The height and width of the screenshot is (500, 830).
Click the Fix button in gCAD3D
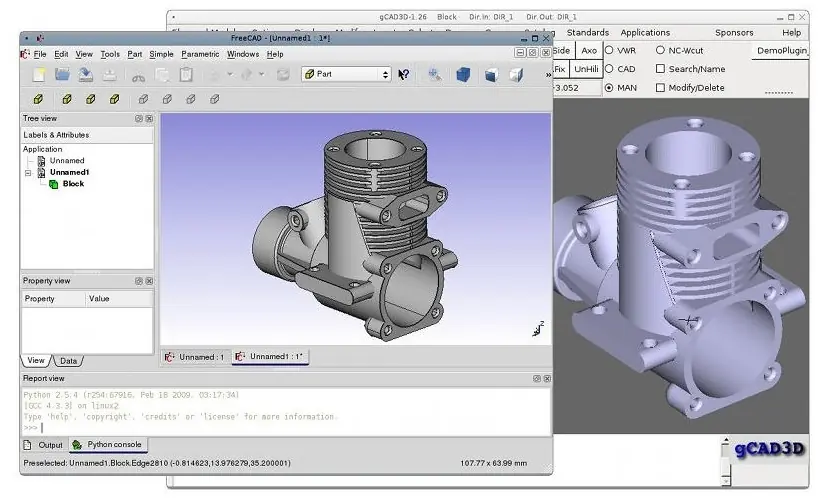561,69
